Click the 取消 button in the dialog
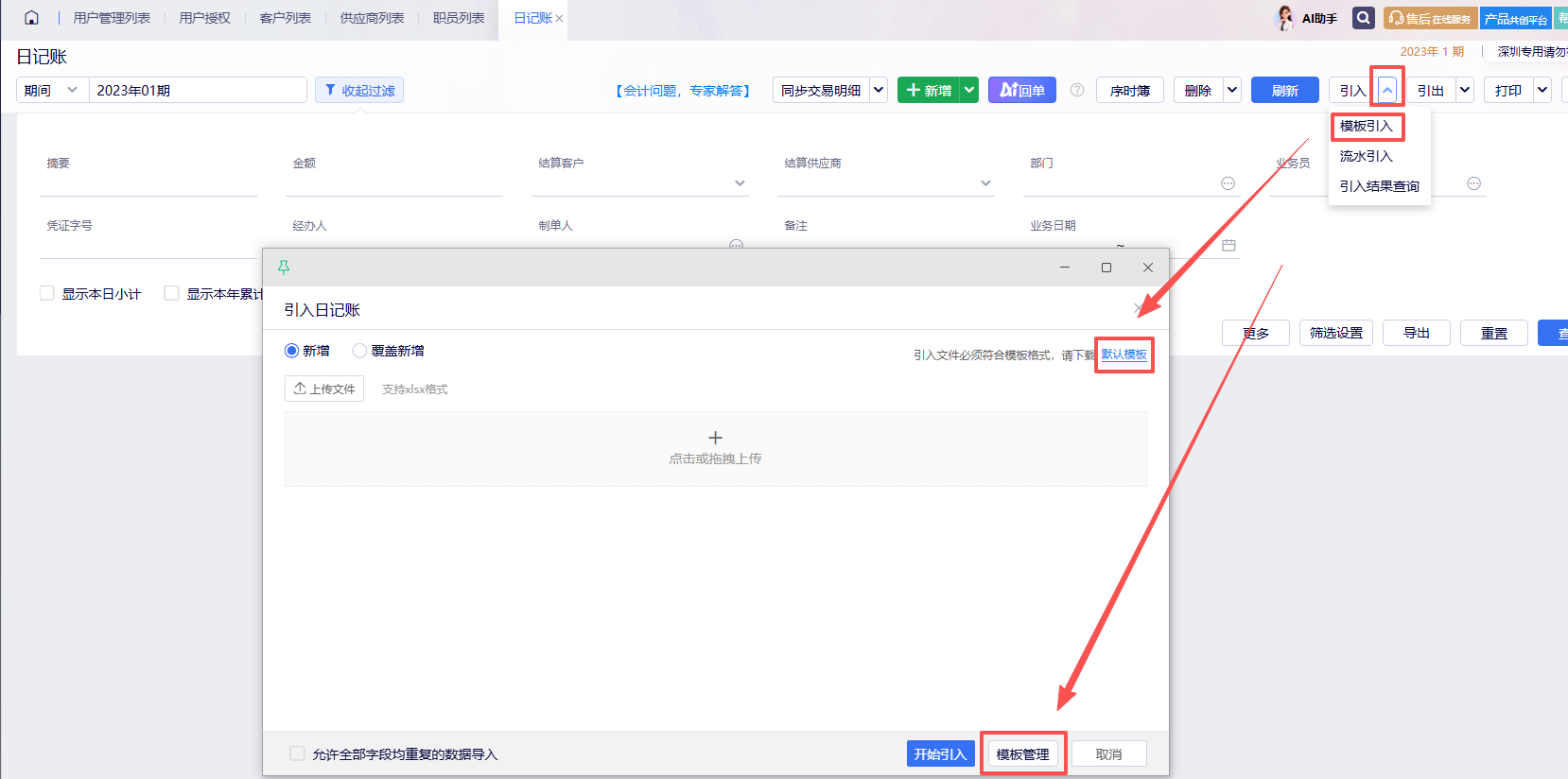The width and height of the screenshot is (1568, 779). pyautogui.click(x=1108, y=753)
